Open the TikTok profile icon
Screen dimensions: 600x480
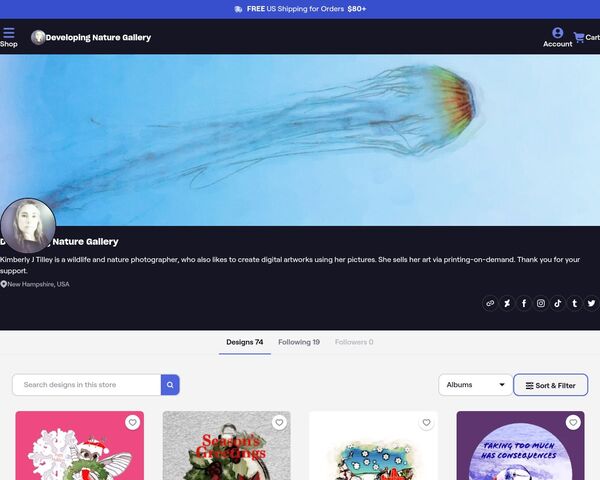(558, 304)
